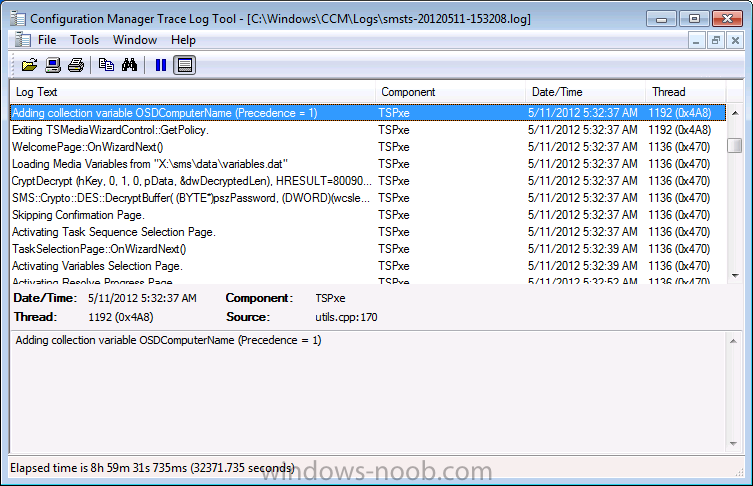Close the Trace Log Tool window
Image resolution: width=753 pixels, height=486 pixels.
coord(728,19)
